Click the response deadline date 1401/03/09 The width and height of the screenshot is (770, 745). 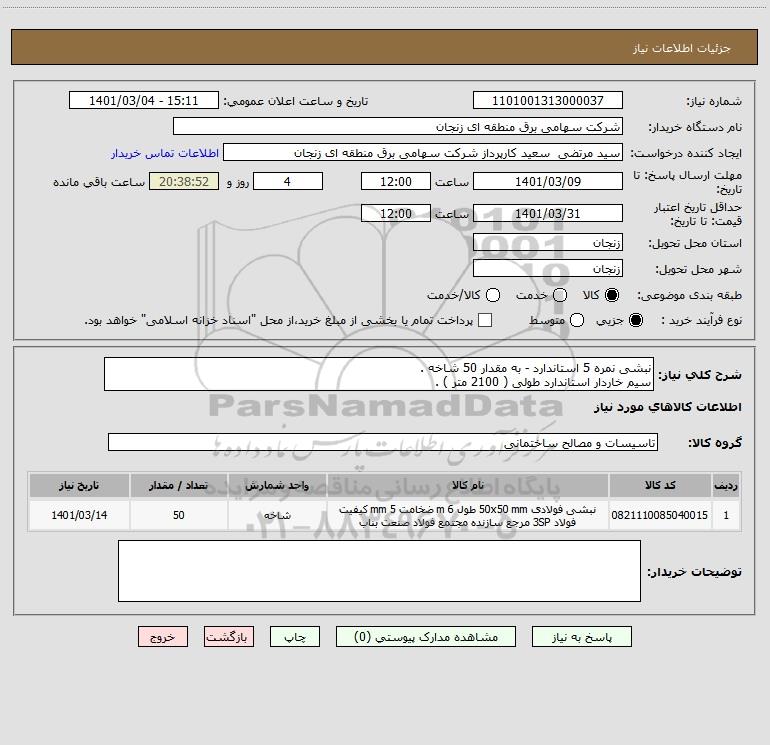[548, 181]
